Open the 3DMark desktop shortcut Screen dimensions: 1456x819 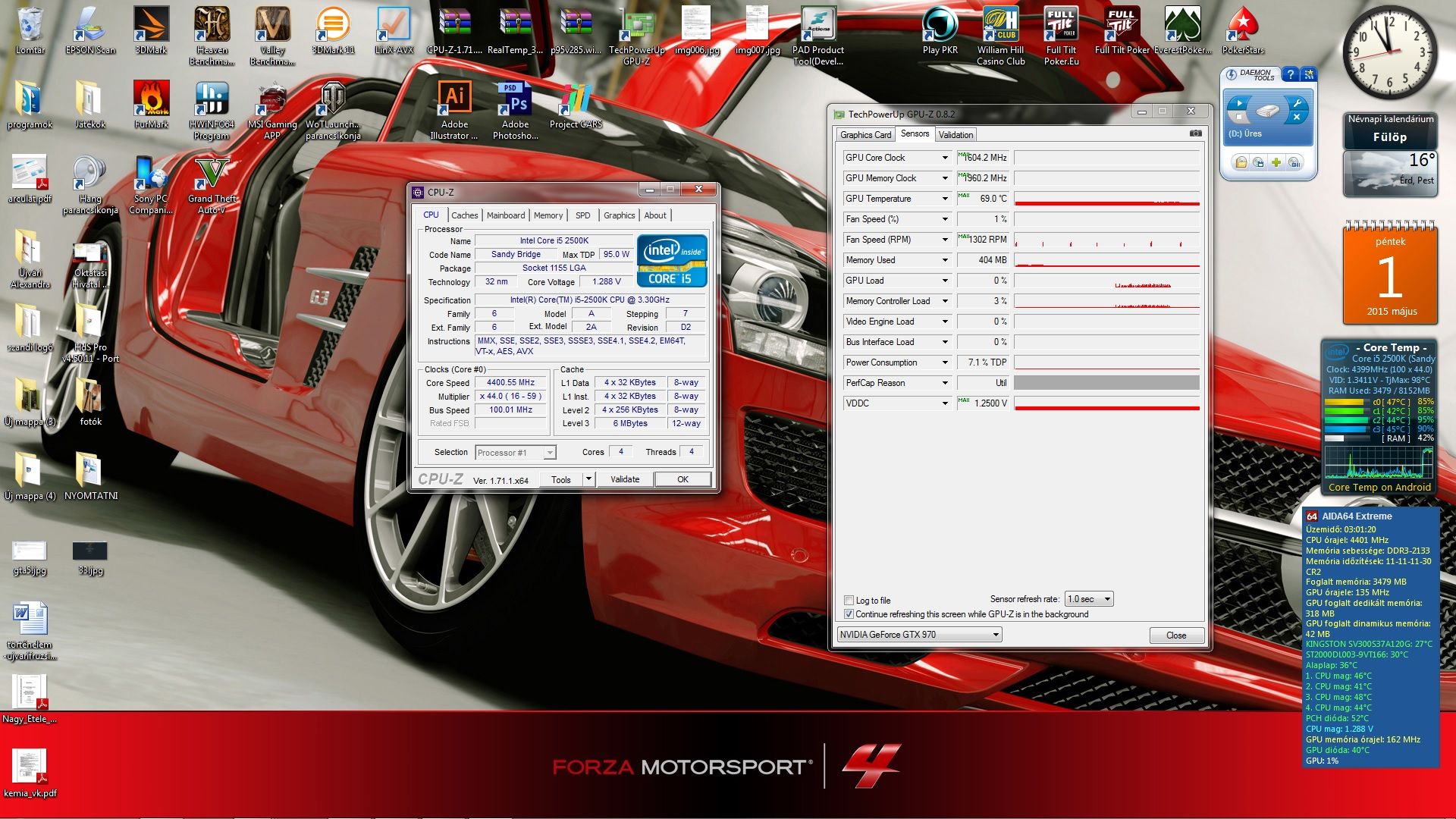point(151,30)
